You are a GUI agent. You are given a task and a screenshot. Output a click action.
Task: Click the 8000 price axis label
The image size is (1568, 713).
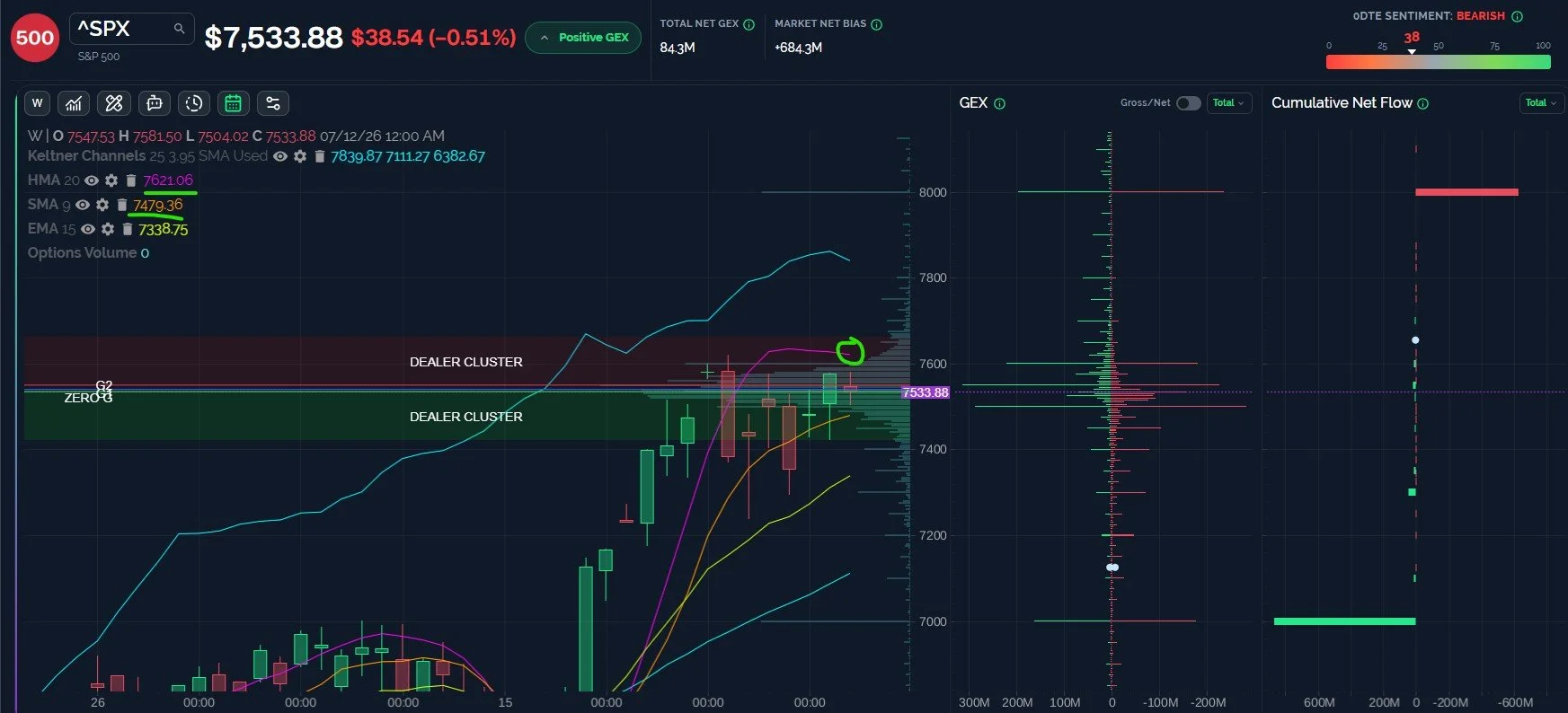click(x=933, y=192)
